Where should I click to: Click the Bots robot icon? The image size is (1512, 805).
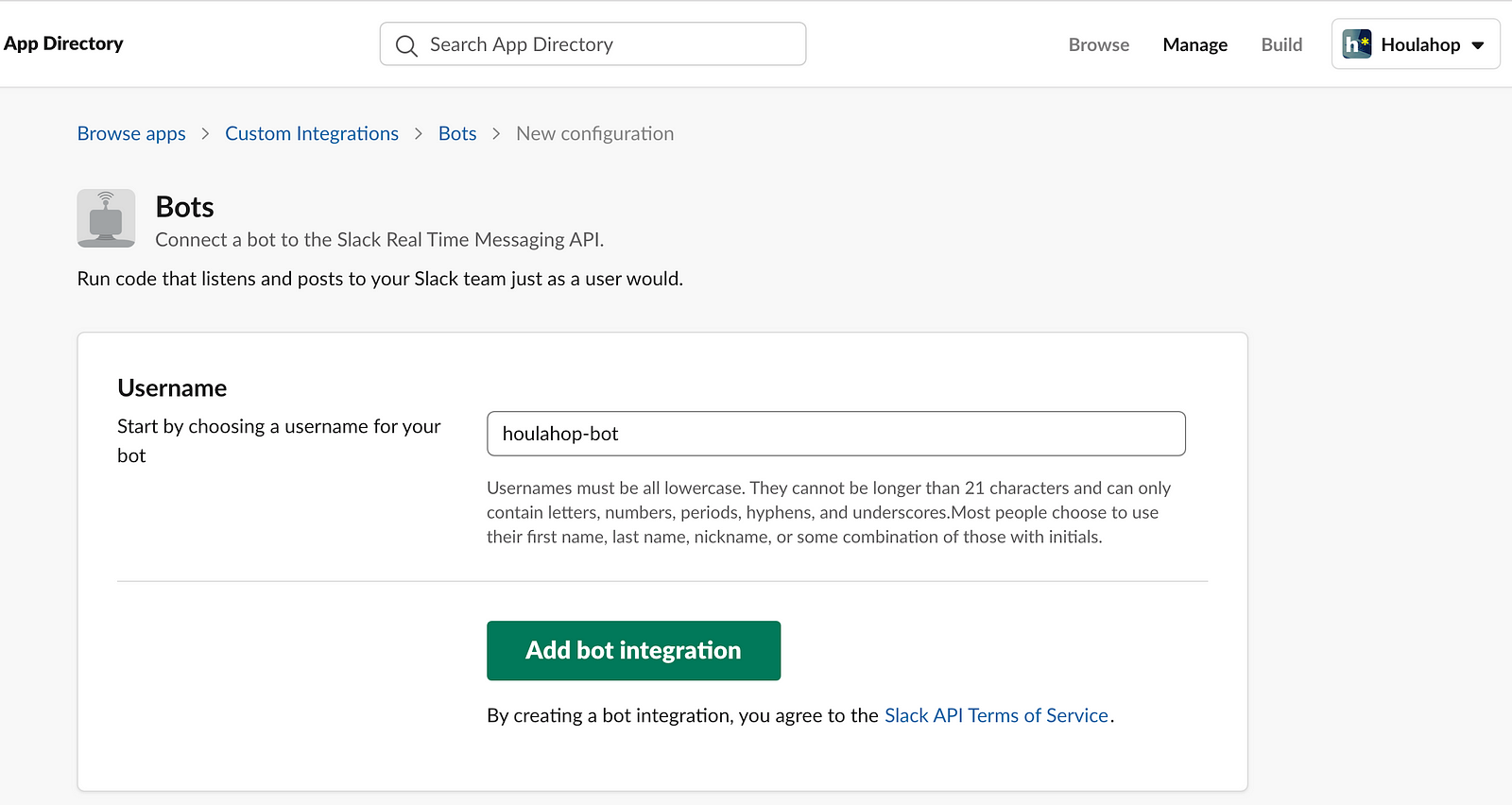coord(106,218)
